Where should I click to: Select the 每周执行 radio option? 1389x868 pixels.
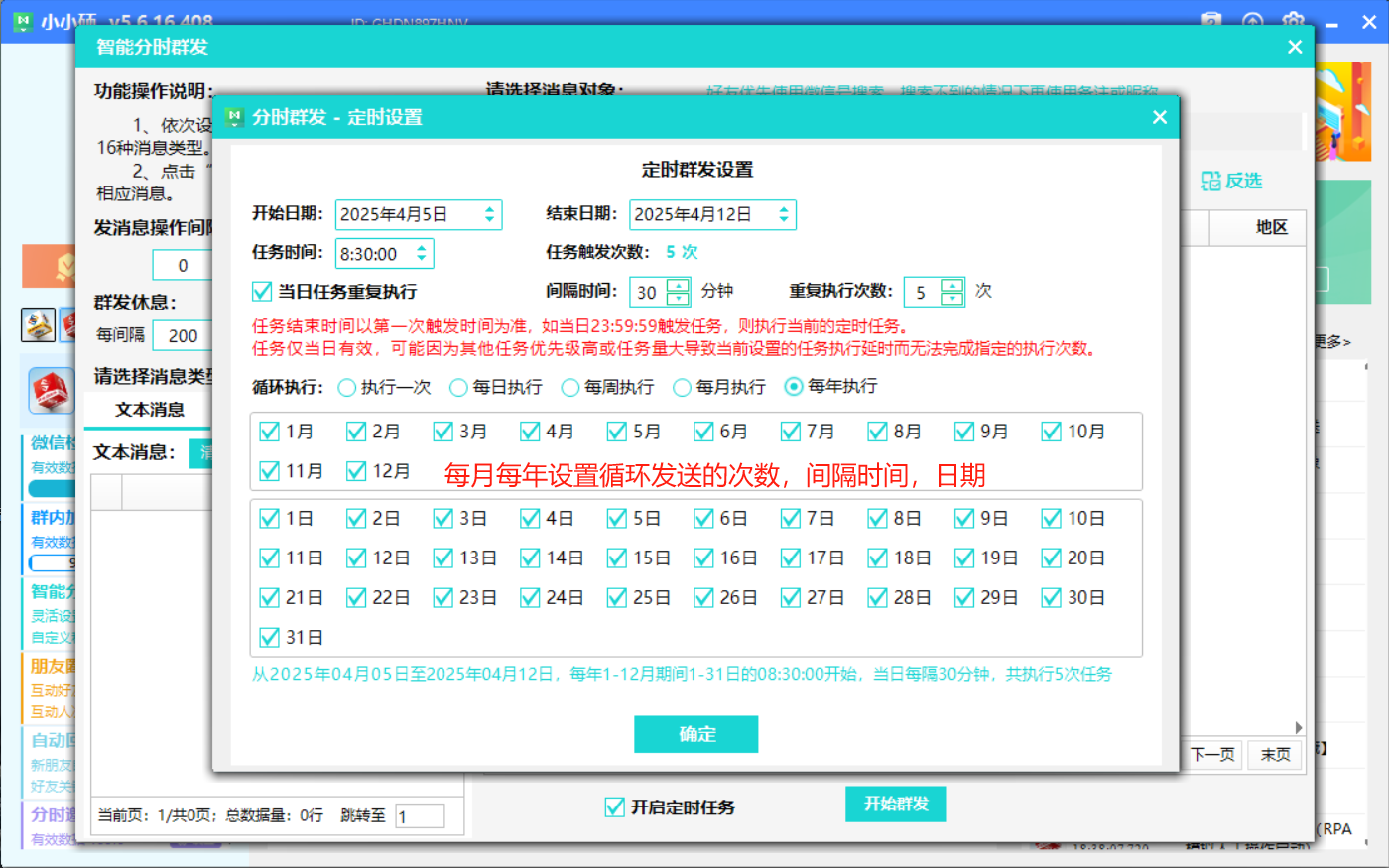pyautogui.click(x=570, y=387)
